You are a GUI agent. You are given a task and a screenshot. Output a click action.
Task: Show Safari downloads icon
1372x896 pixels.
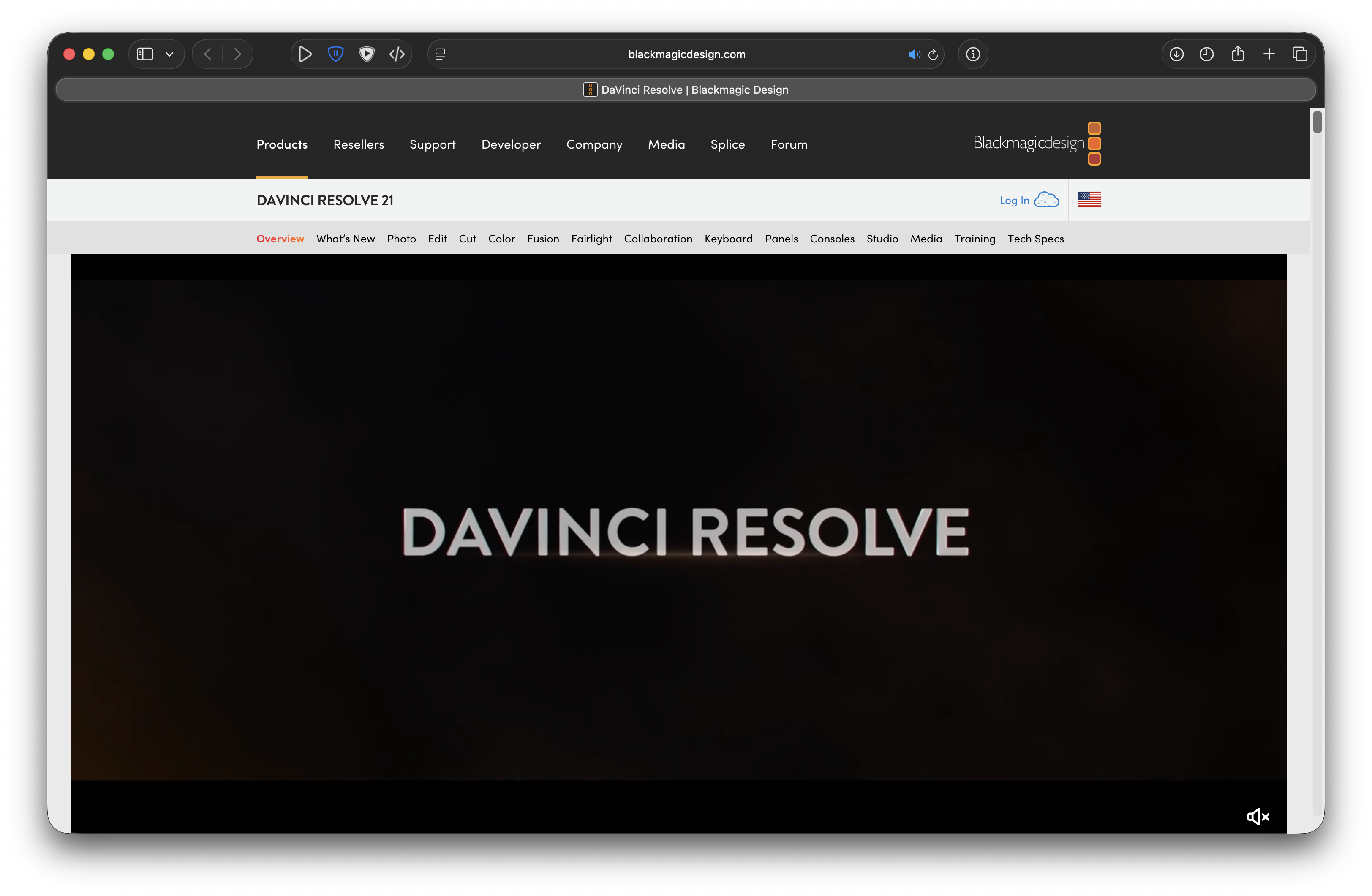pos(1176,54)
